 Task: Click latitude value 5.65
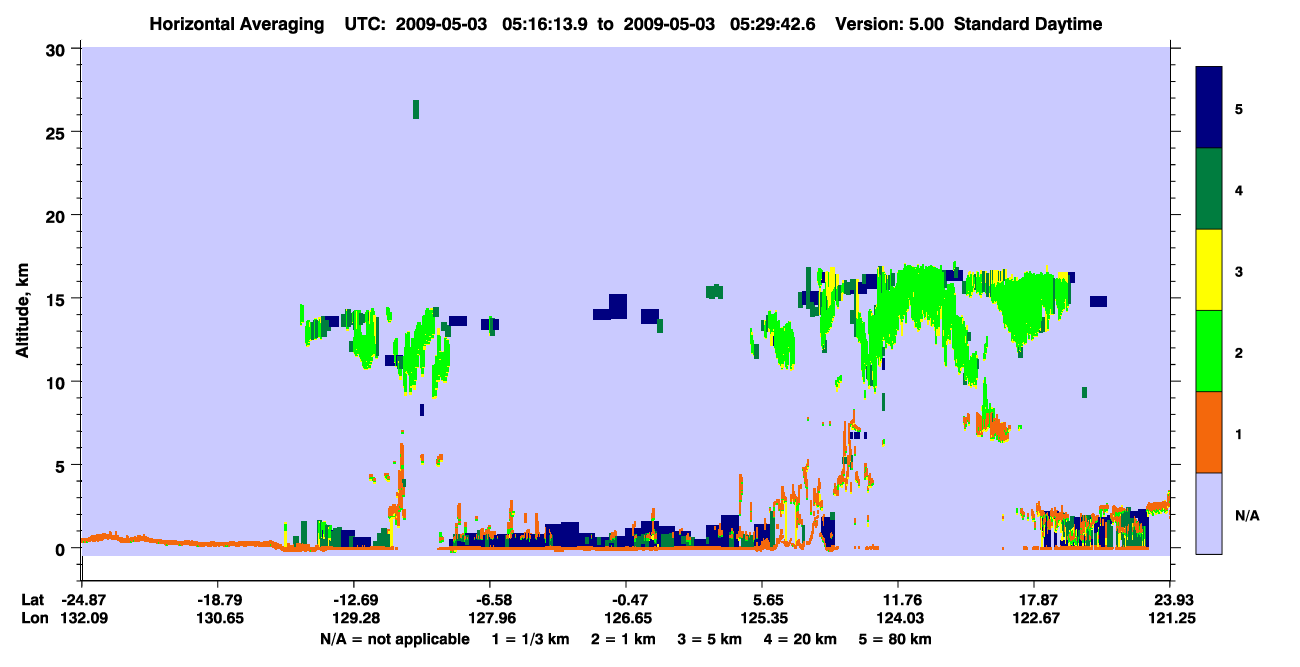[763, 600]
